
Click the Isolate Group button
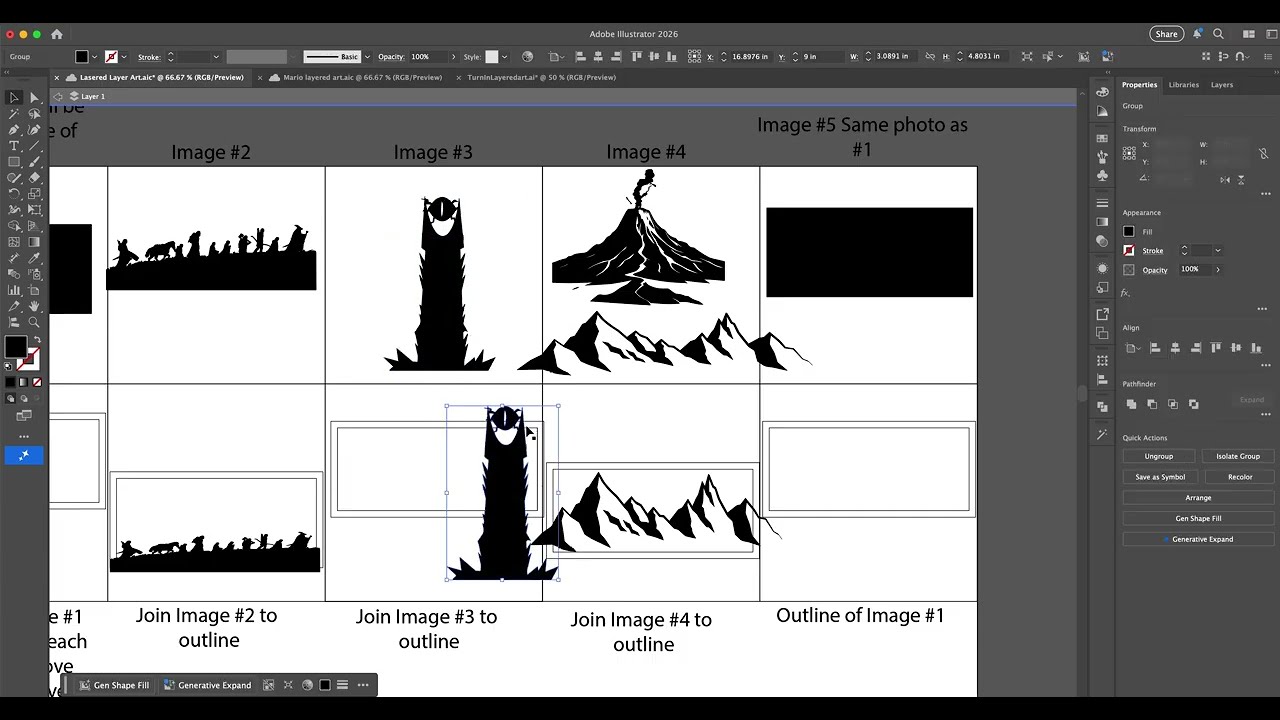tap(1237, 456)
